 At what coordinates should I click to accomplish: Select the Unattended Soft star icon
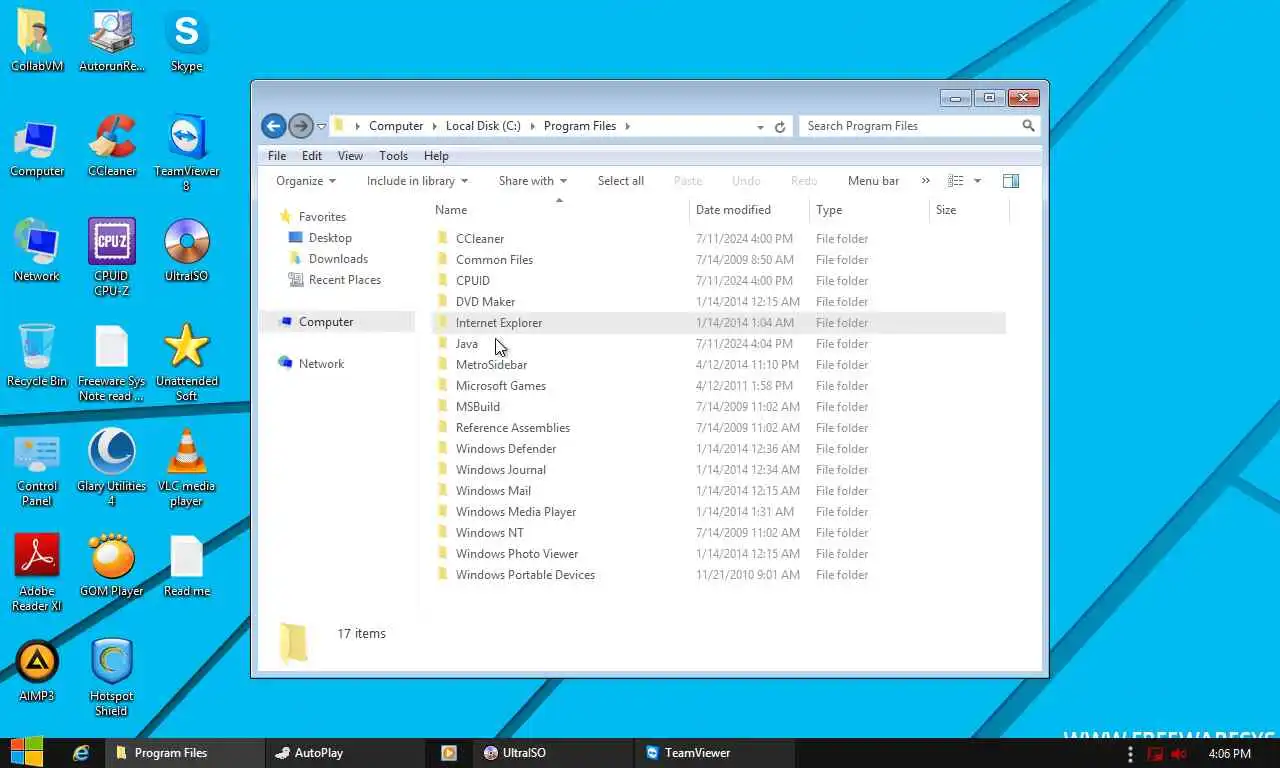point(187,362)
